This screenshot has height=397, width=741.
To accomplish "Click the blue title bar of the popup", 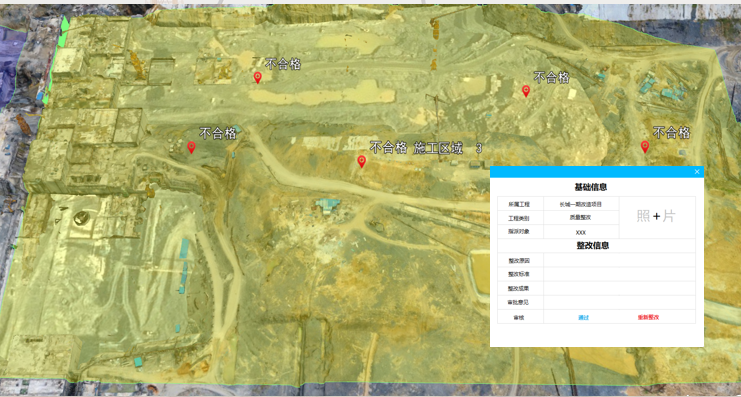I will 591,172.
